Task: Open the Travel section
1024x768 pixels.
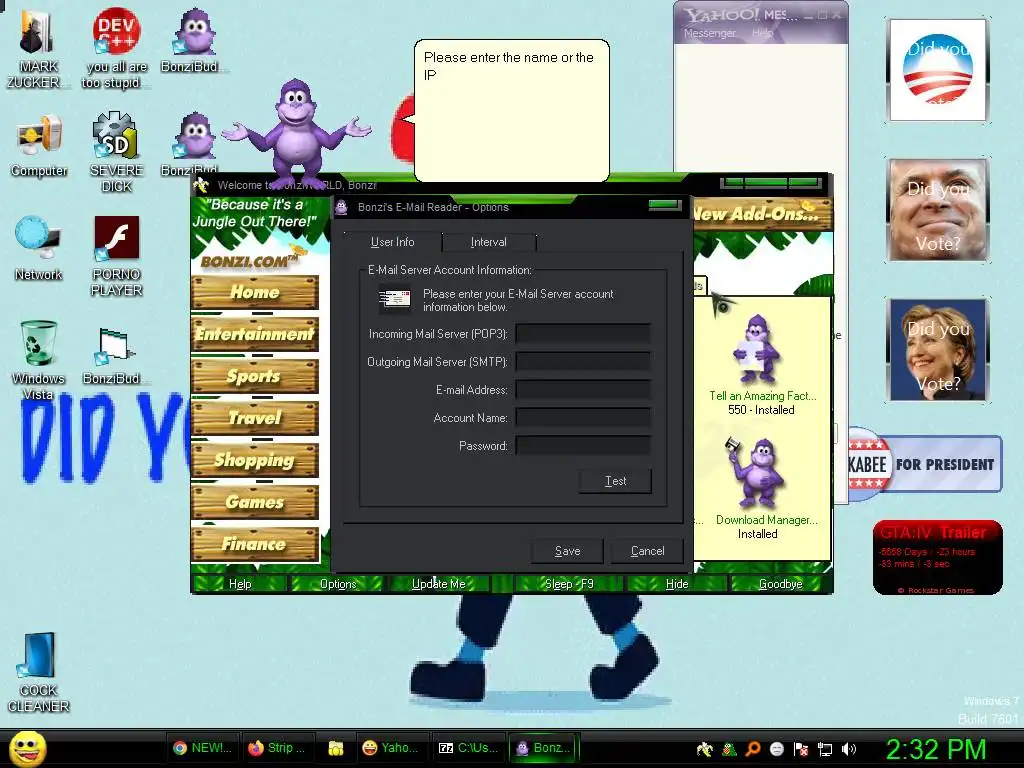Action: point(255,418)
